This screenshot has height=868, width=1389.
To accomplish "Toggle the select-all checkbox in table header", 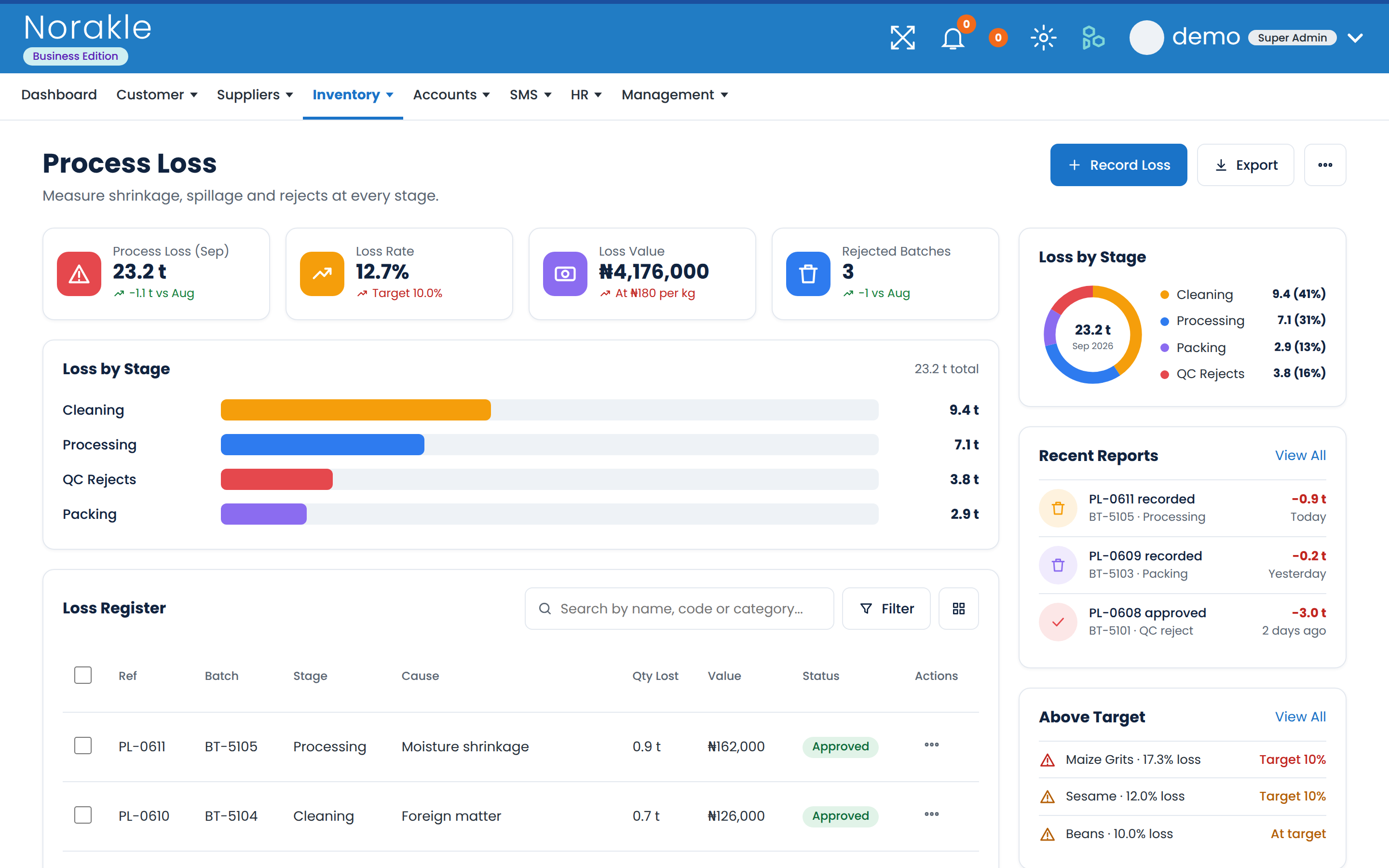I will [x=82, y=675].
